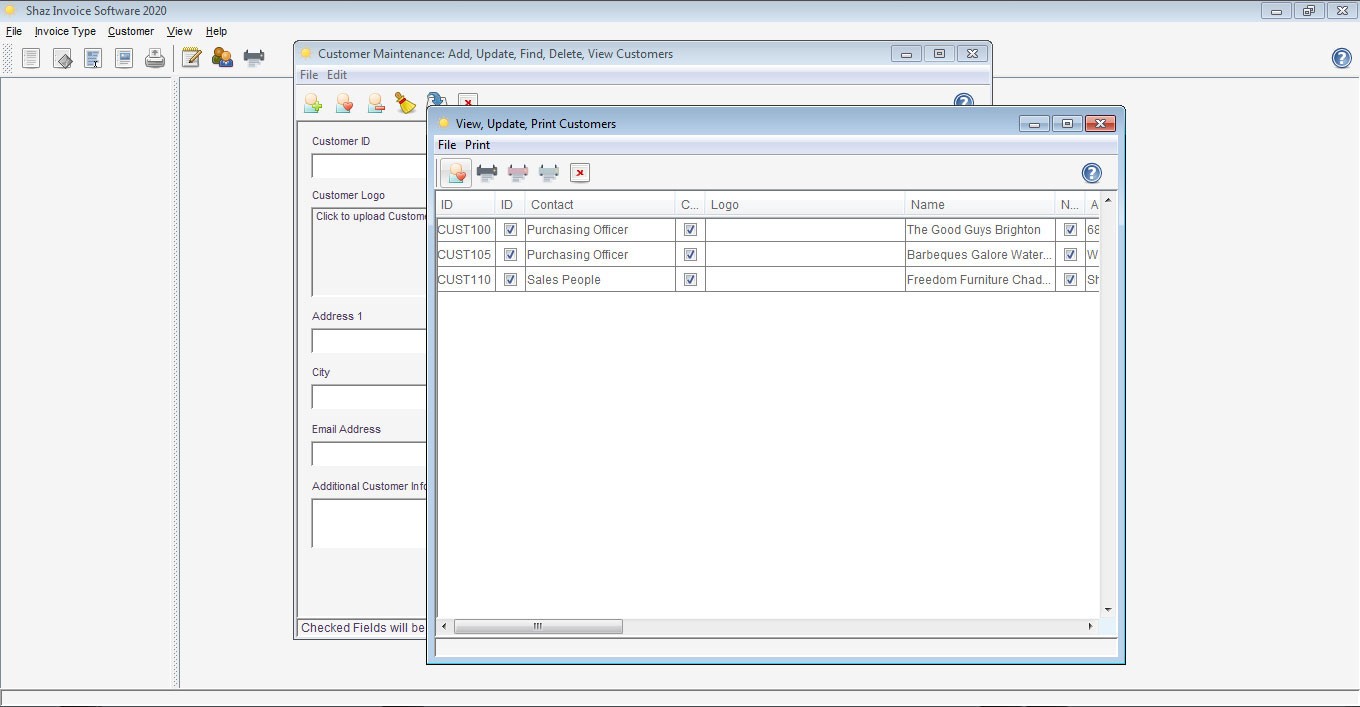This screenshot has height=707, width=1360.
Task: Click up arrow of vertical table scrollbar
Action: coord(1108,201)
